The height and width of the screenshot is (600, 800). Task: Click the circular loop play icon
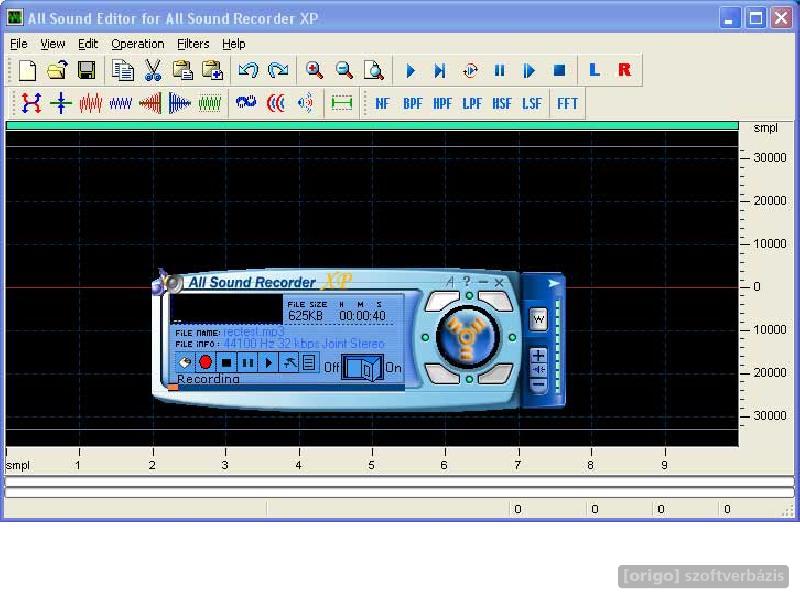click(x=470, y=70)
